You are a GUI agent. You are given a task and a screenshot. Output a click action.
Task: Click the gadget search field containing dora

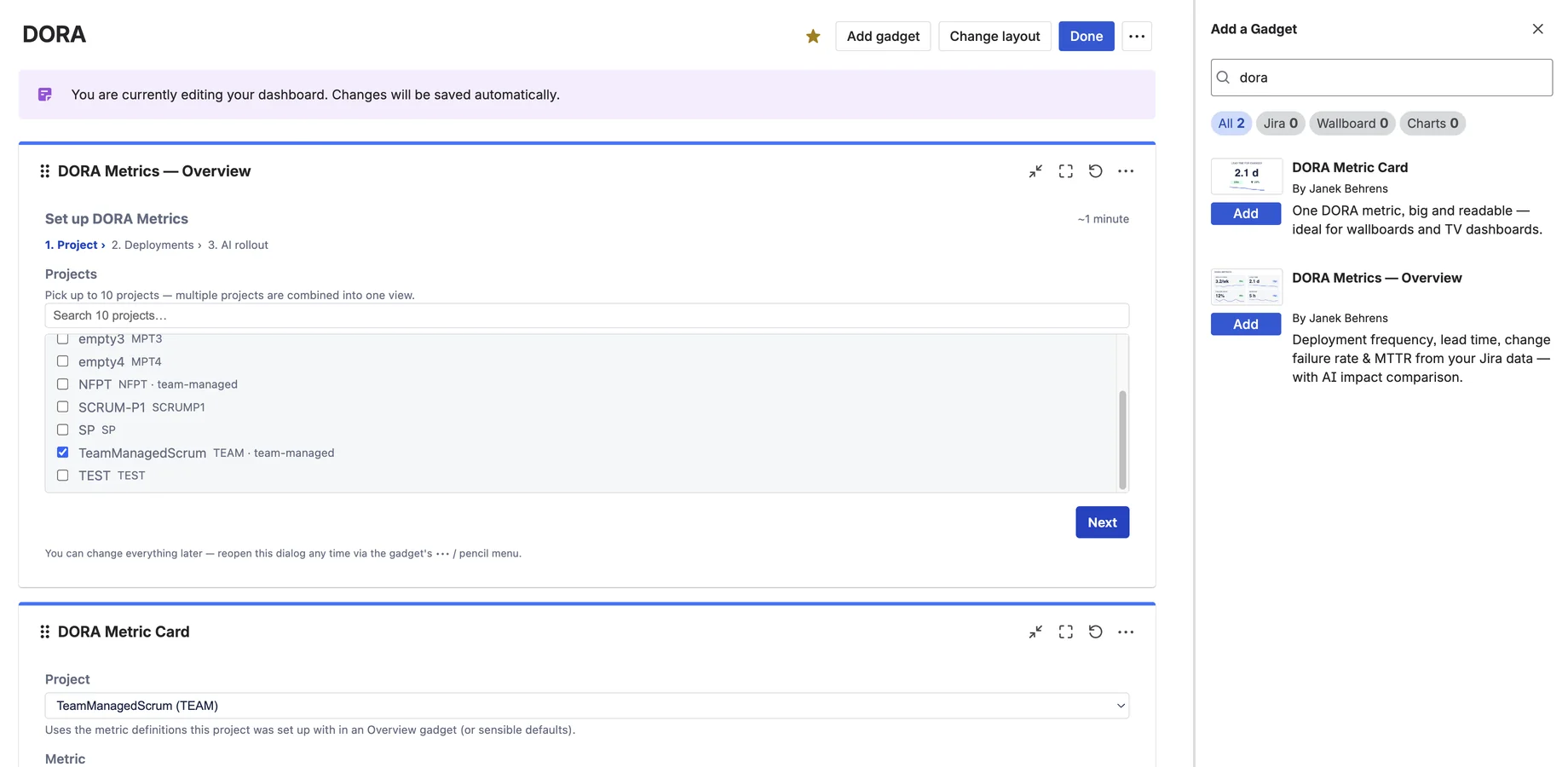click(x=1381, y=78)
